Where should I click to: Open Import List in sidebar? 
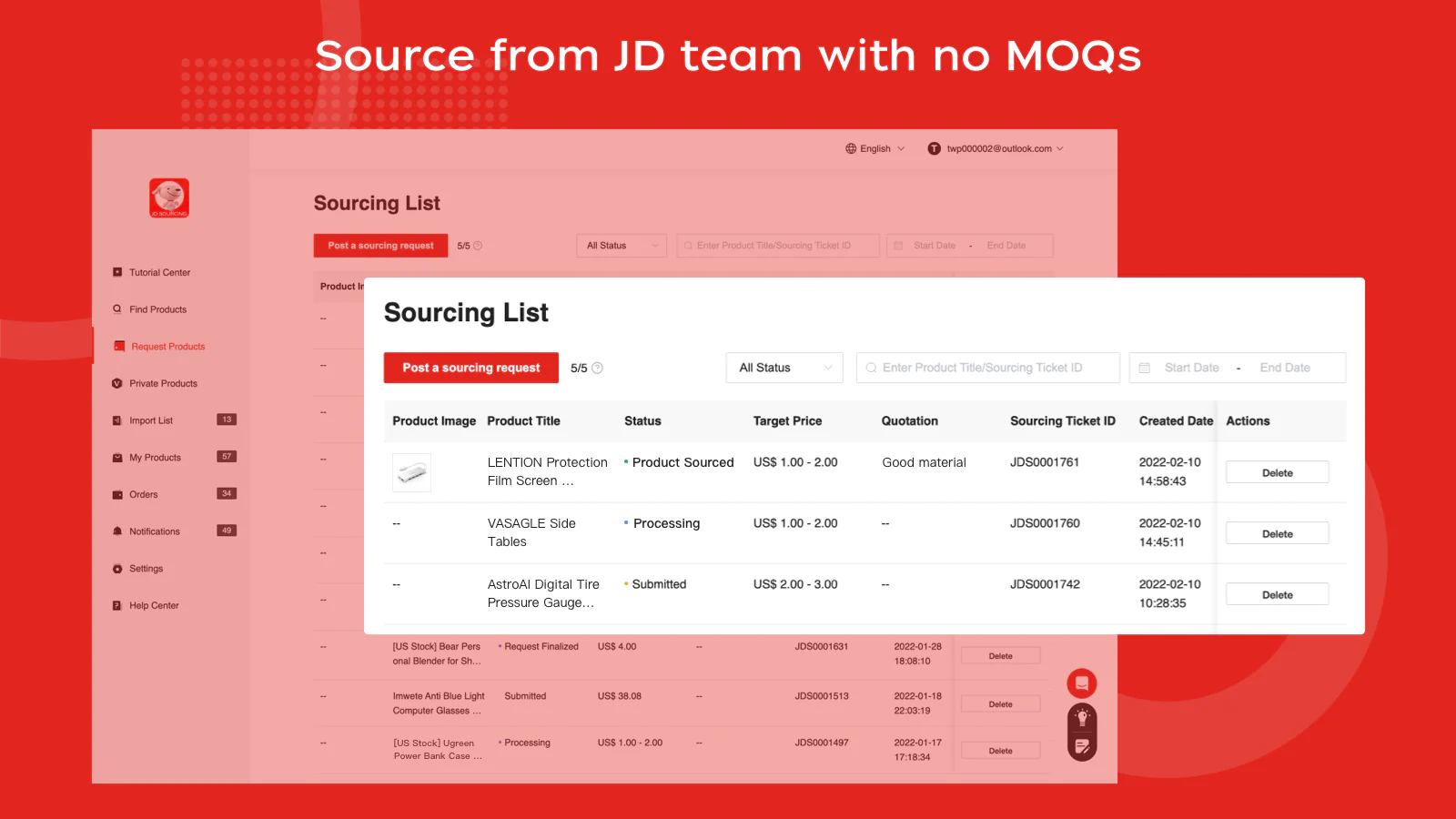(x=150, y=420)
